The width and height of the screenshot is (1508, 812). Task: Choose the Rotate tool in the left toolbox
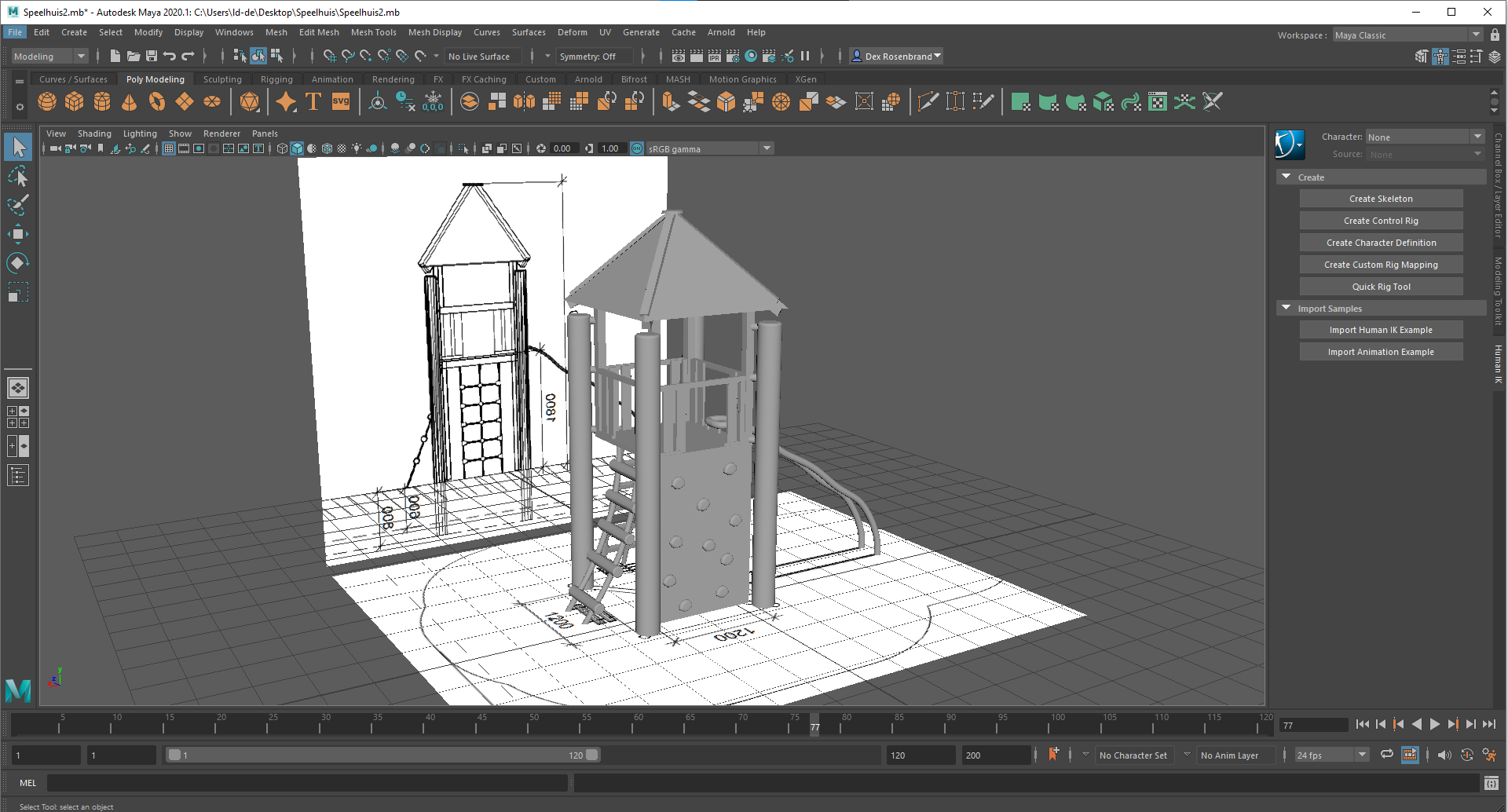click(17, 263)
